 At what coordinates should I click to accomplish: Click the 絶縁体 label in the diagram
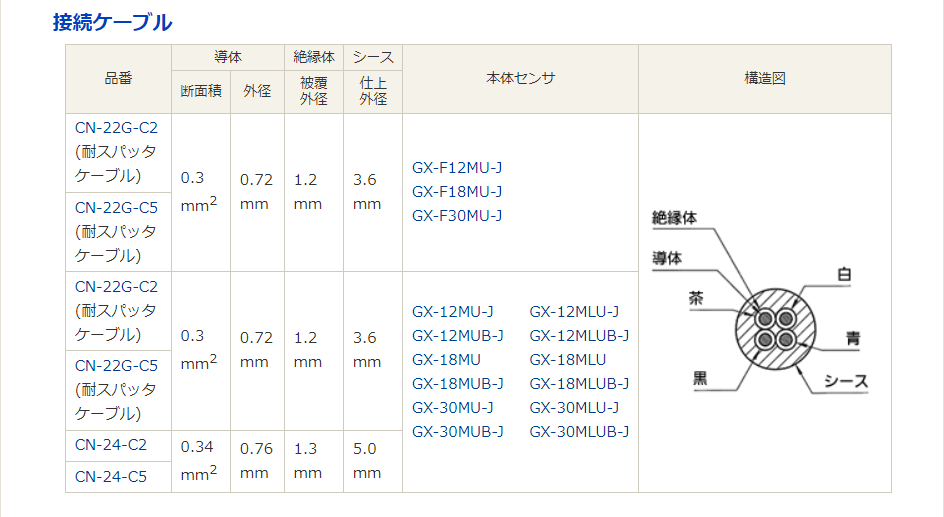pyautogui.click(x=675, y=218)
